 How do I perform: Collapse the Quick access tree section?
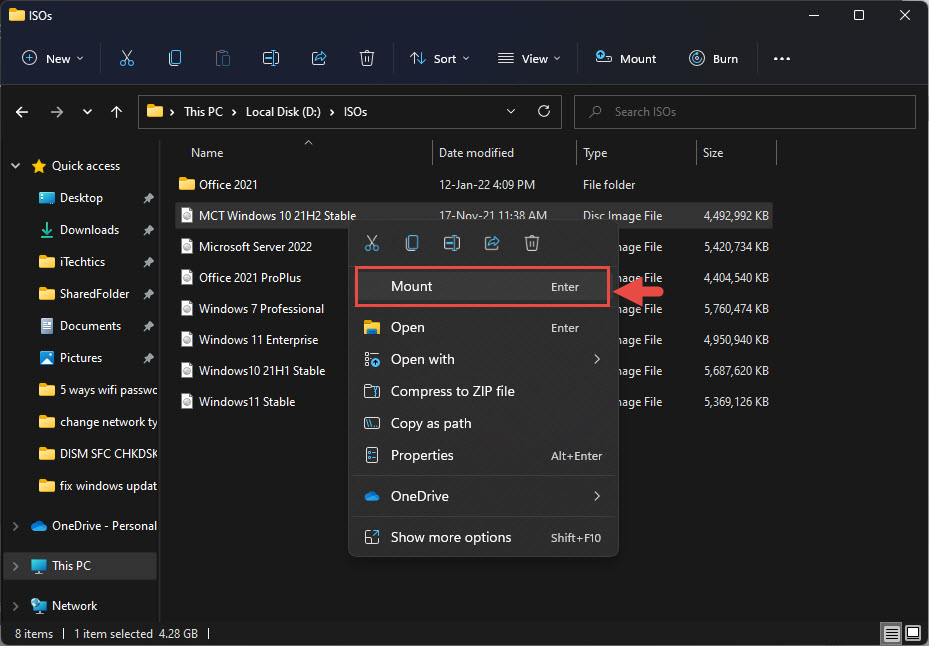16,166
